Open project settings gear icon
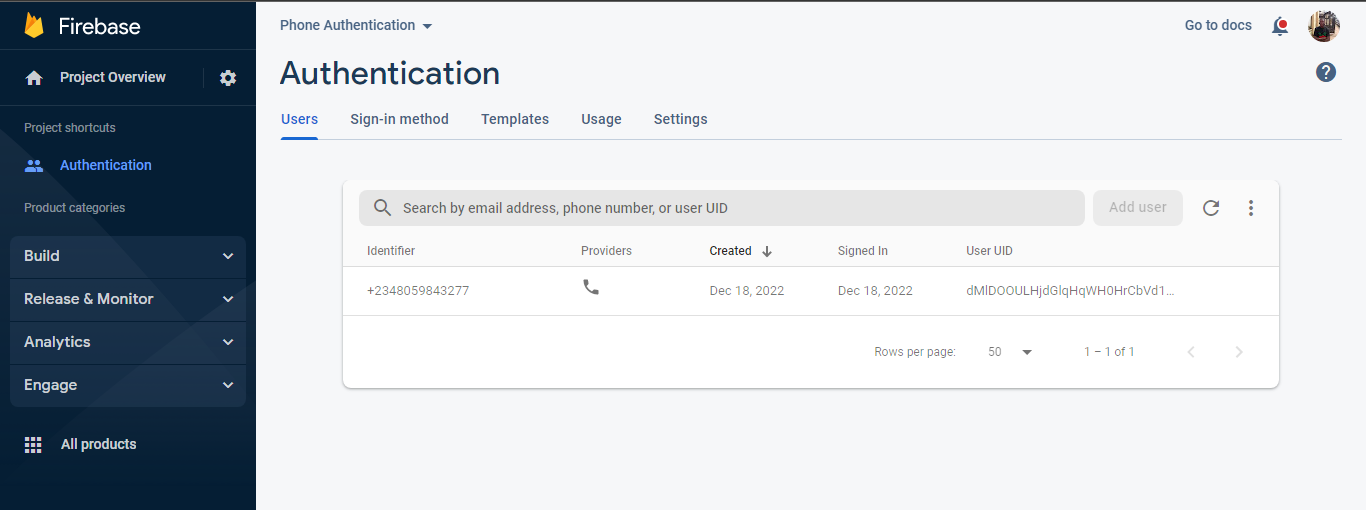The height and width of the screenshot is (510, 1366). (228, 78)
